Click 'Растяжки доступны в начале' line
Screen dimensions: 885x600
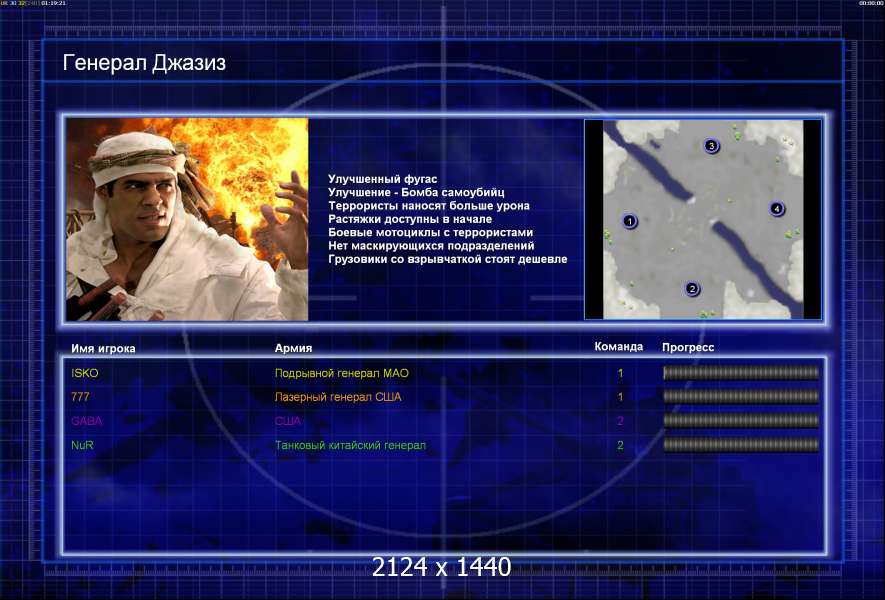[x=410, y=219]
